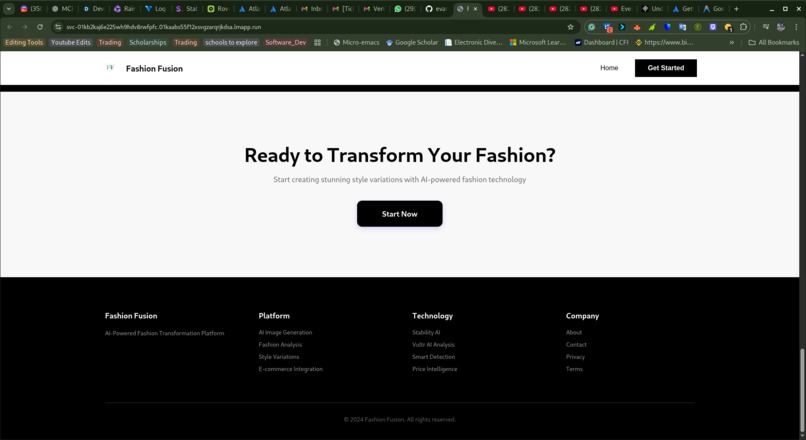Image resolution: width=806 pixels, height=440 pixels.
Task: Click the Get Started button
Action: point(666,68)
